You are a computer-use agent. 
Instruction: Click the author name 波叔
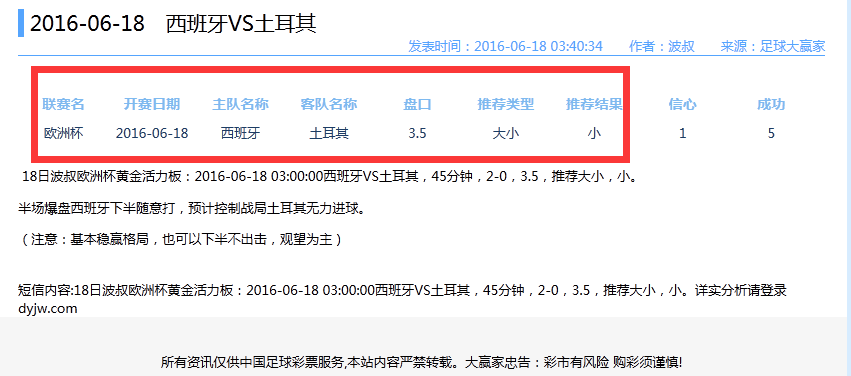[681, 46]
